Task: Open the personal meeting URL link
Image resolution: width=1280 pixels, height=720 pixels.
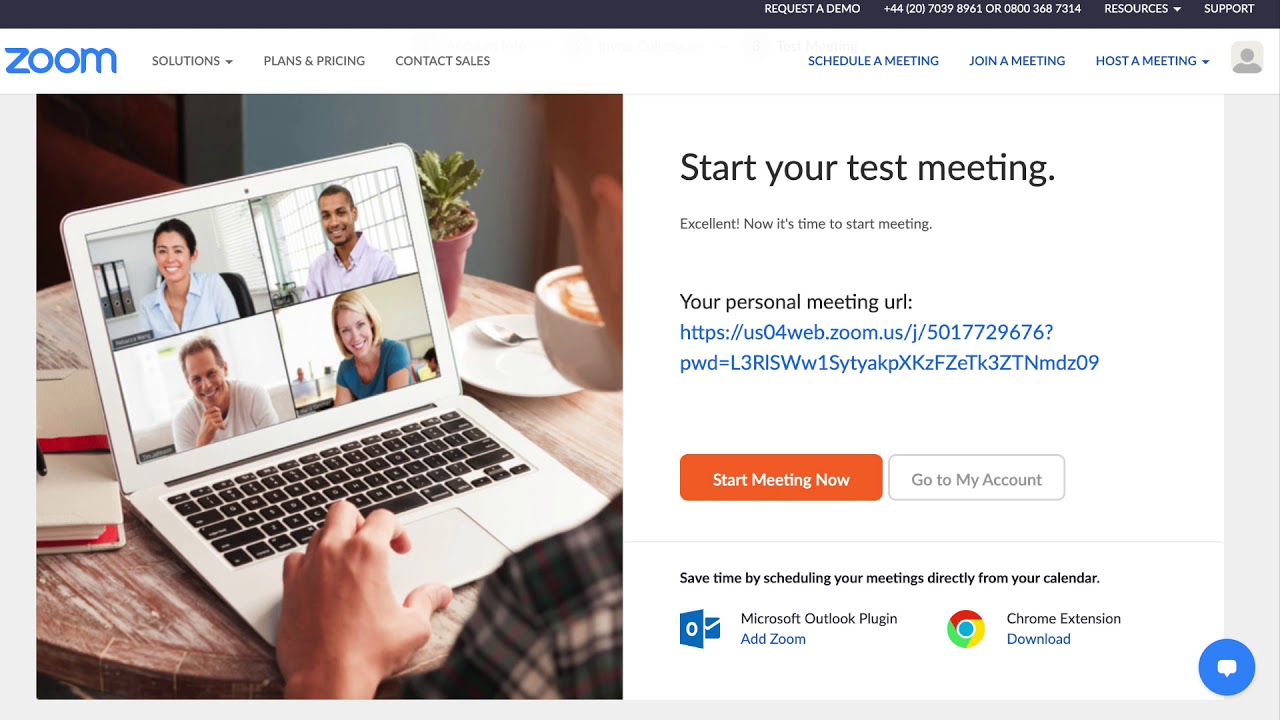Action: [889, 347]
